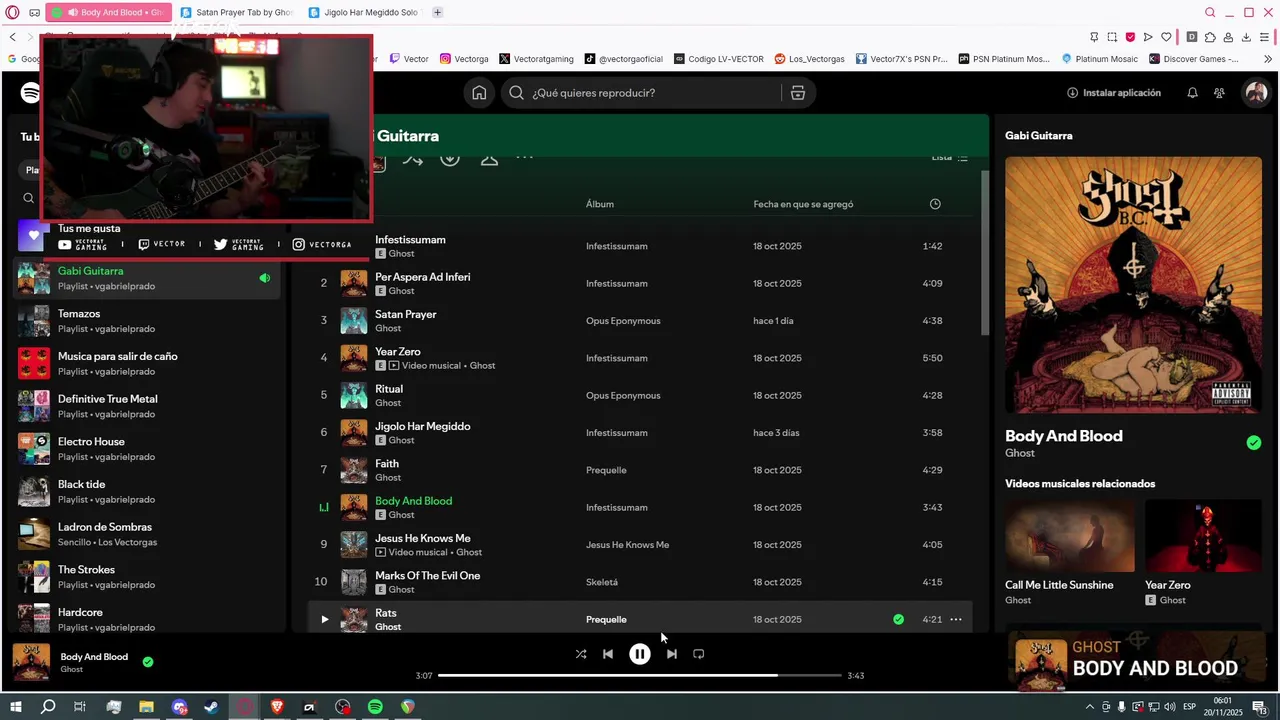Open the Jesus He Knows Me album link
The image size is (1280, 720).
click(x=628, y=545)
